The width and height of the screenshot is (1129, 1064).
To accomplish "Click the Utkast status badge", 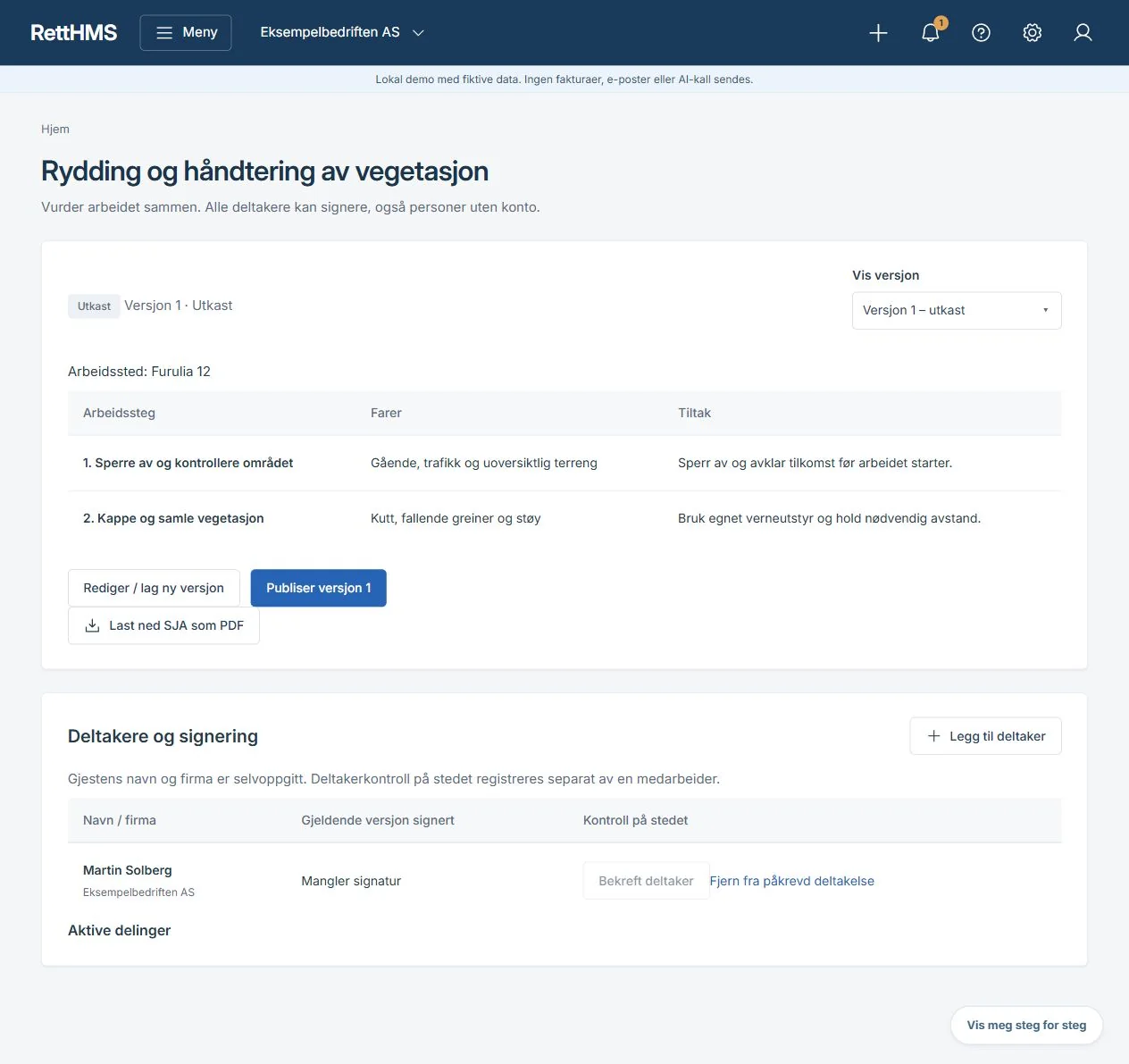I will point(94,306).
